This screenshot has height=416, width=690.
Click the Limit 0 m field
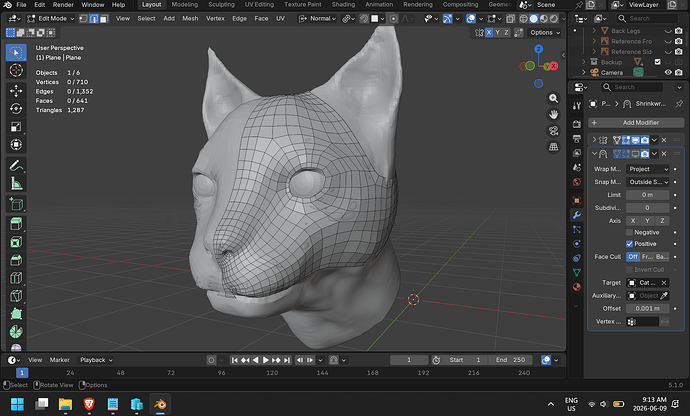coord(648,195)
